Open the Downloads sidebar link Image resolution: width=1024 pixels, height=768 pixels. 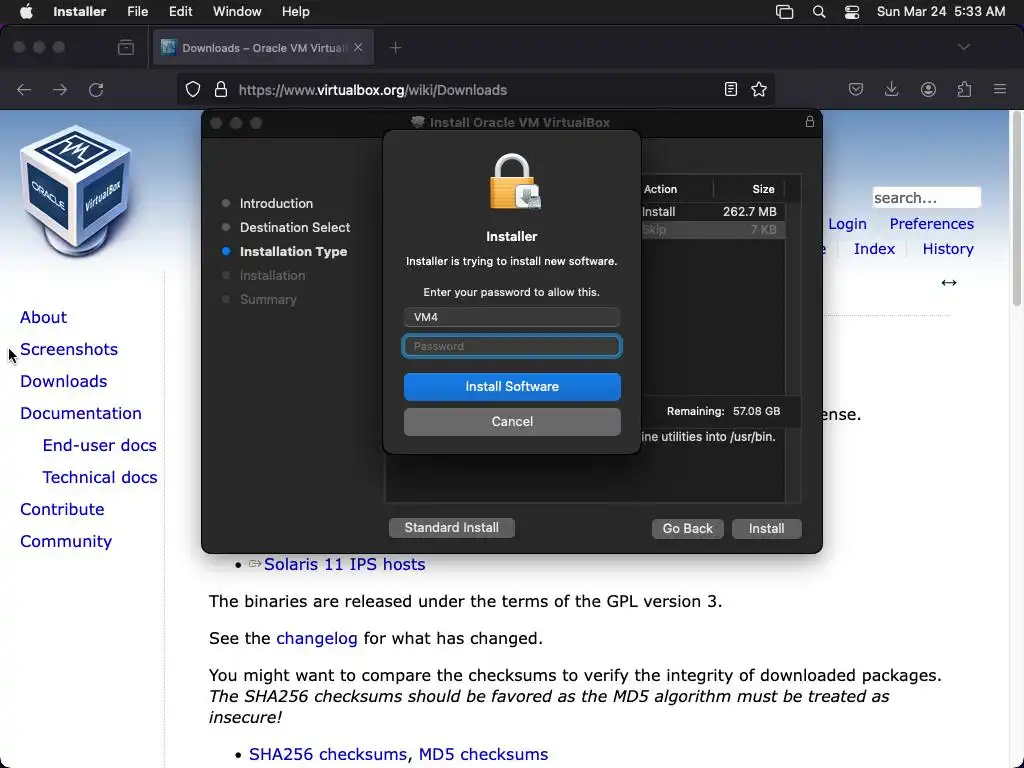point(63,381)
